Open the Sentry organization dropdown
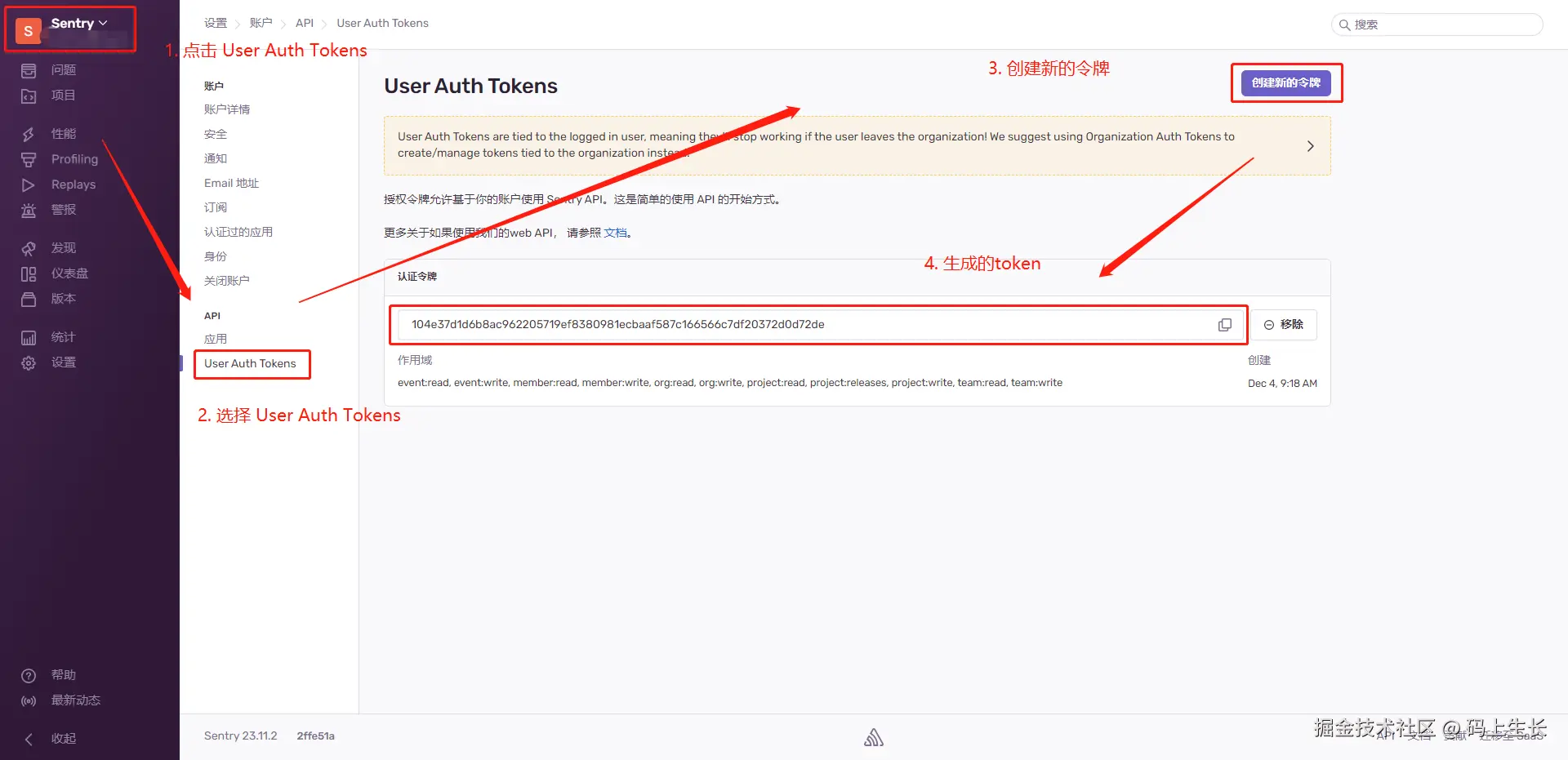 point(79,23)
